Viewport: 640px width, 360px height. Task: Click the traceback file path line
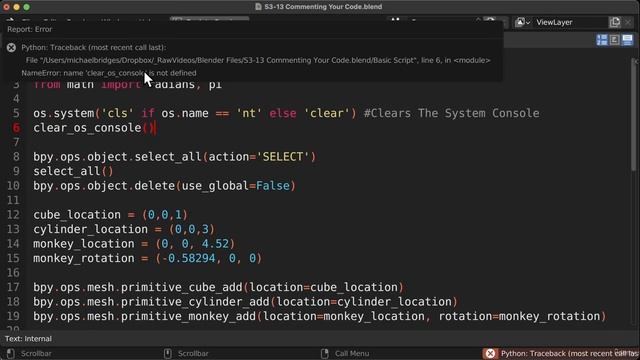(258, 60)
